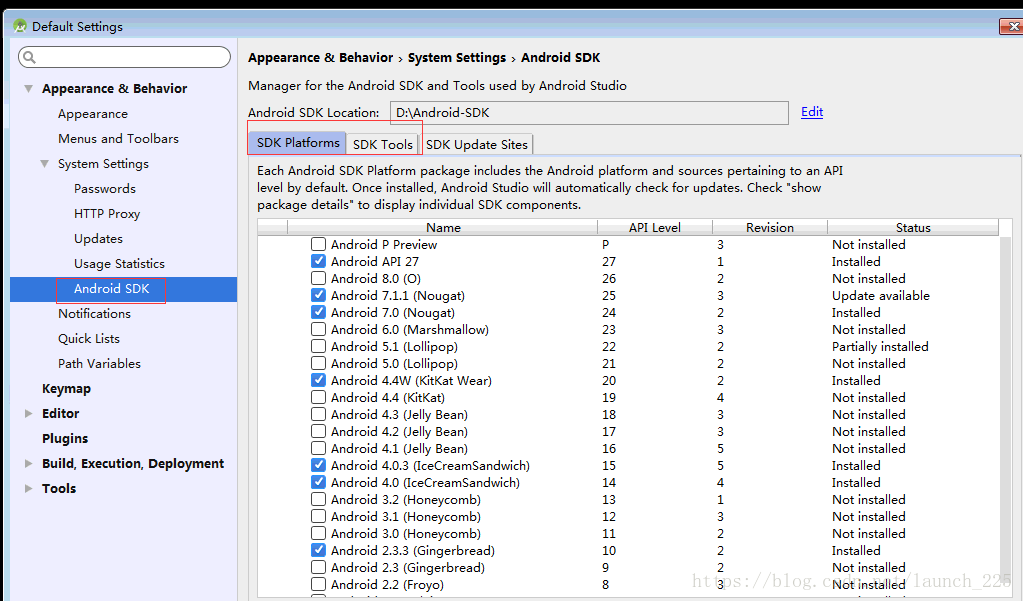This screenshot has height=601, width=1023.
Task: Close the Default Settings dialog
Action: (1012, 26)
